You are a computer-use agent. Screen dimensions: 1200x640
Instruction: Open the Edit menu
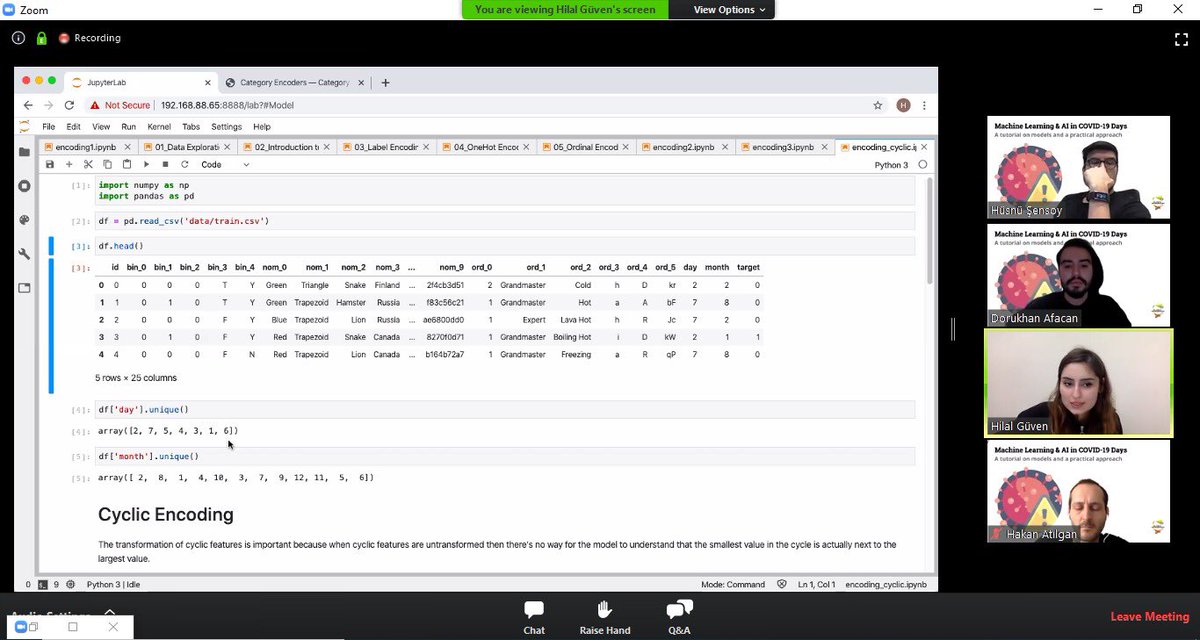click(x=74, y=127)
